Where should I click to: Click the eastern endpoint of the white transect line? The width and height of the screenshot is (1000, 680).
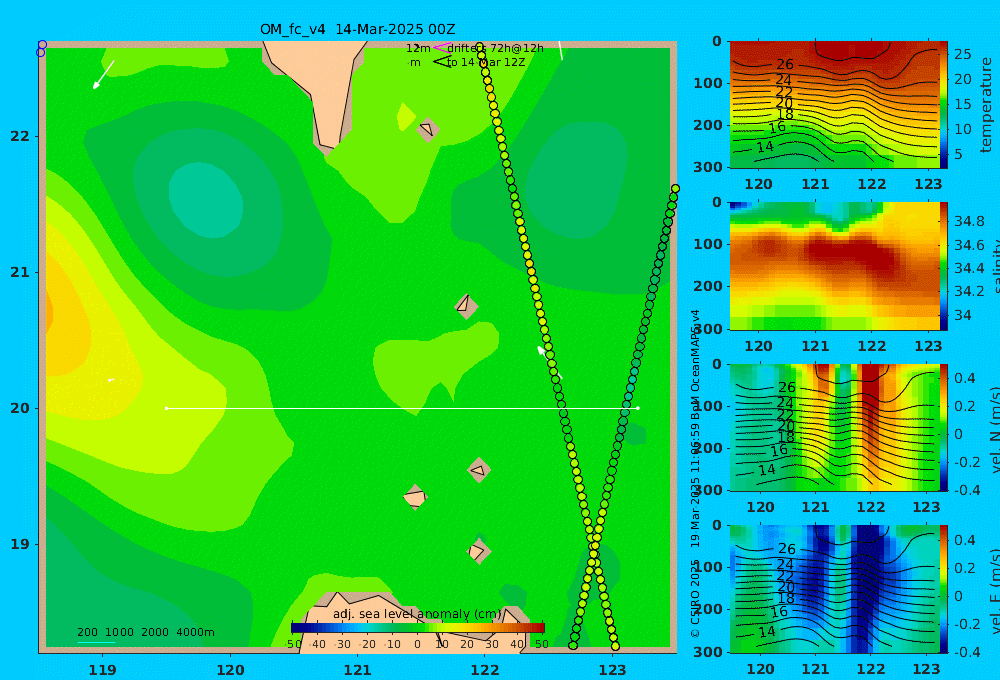point(638,408)
